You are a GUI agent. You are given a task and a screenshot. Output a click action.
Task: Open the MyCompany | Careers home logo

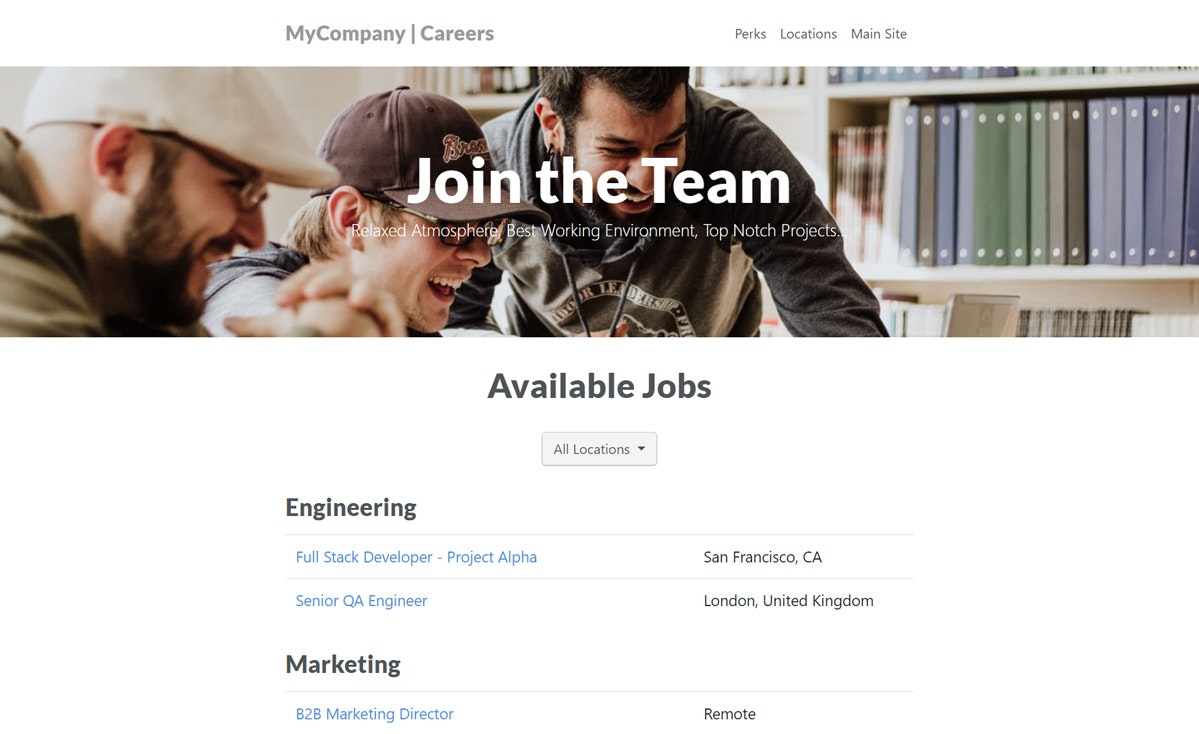click(389, 34)
